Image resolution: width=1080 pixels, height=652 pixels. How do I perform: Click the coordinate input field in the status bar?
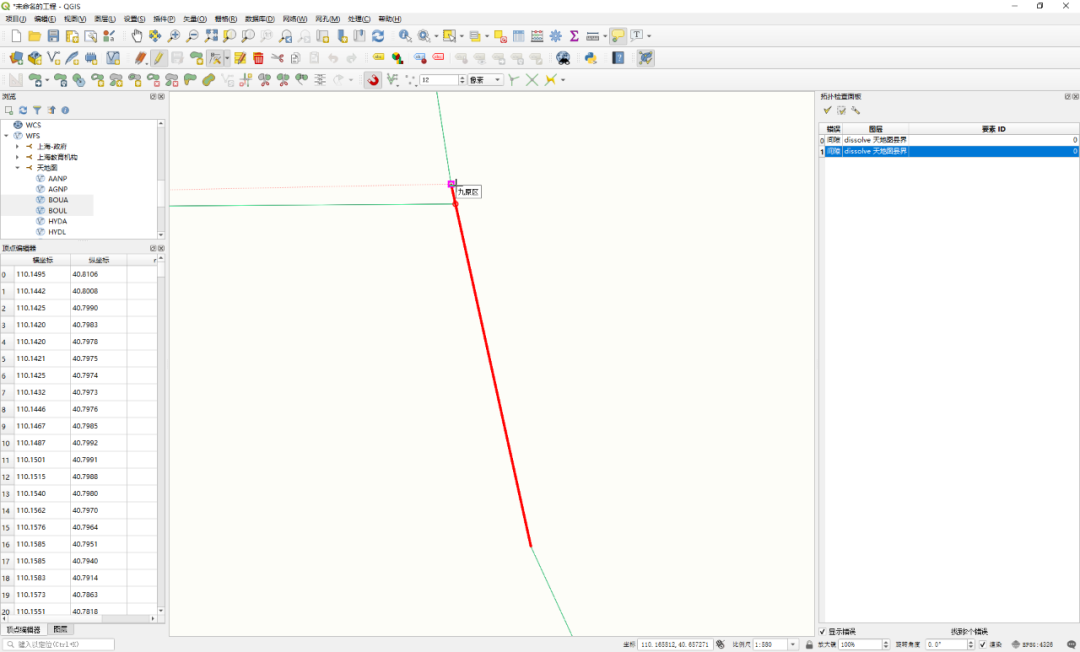[675, 644]
